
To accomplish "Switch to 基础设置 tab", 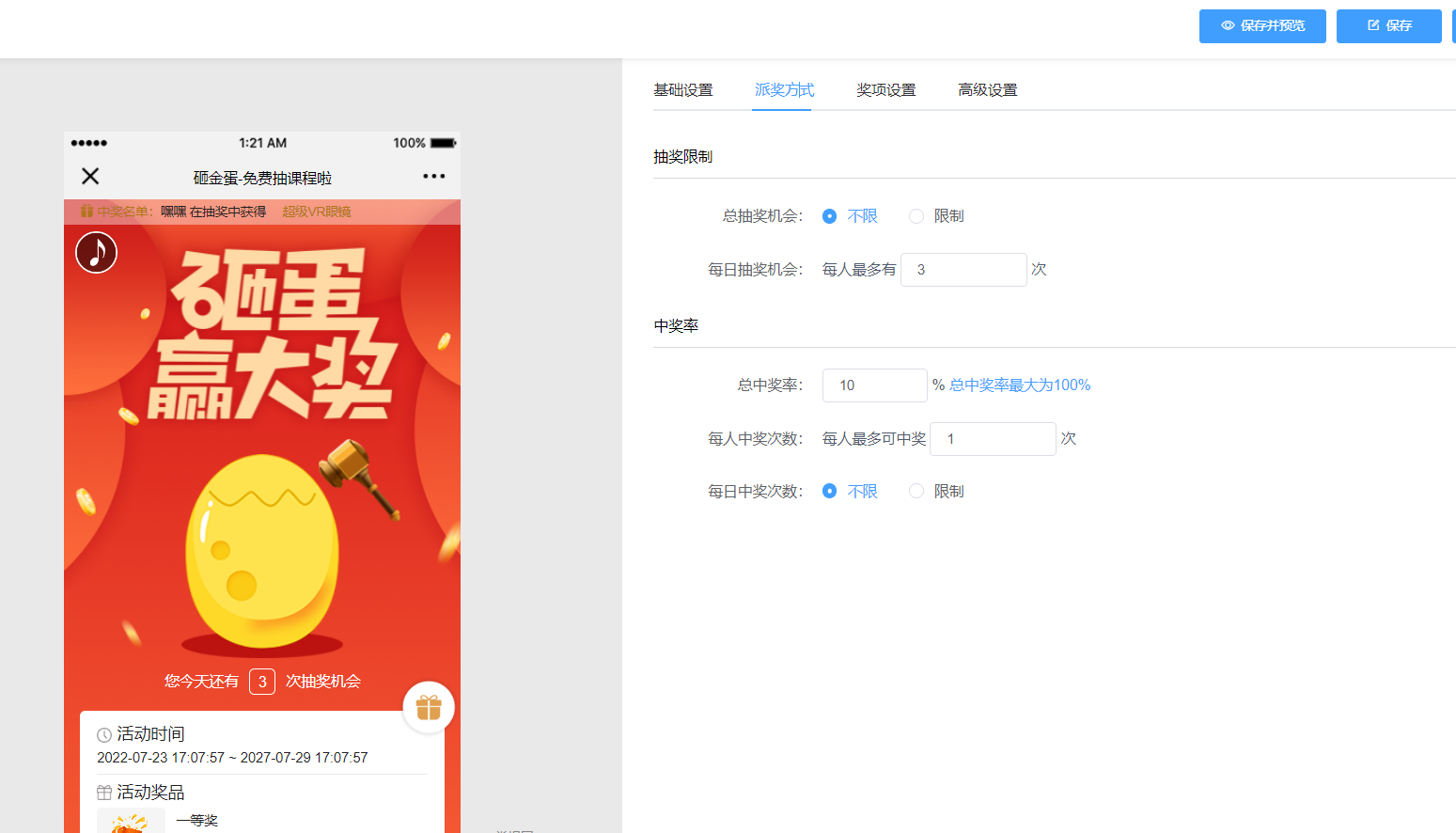I will (683, 90).
